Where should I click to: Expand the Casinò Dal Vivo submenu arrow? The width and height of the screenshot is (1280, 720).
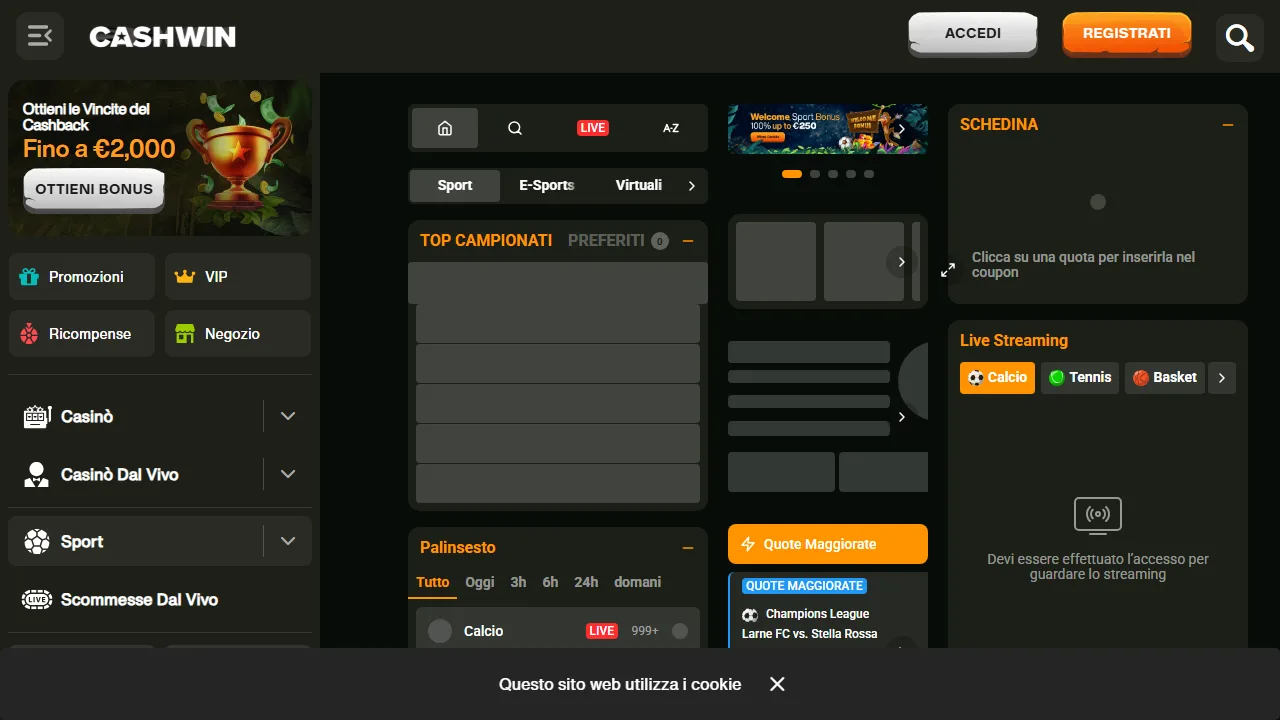click(288, 474)
